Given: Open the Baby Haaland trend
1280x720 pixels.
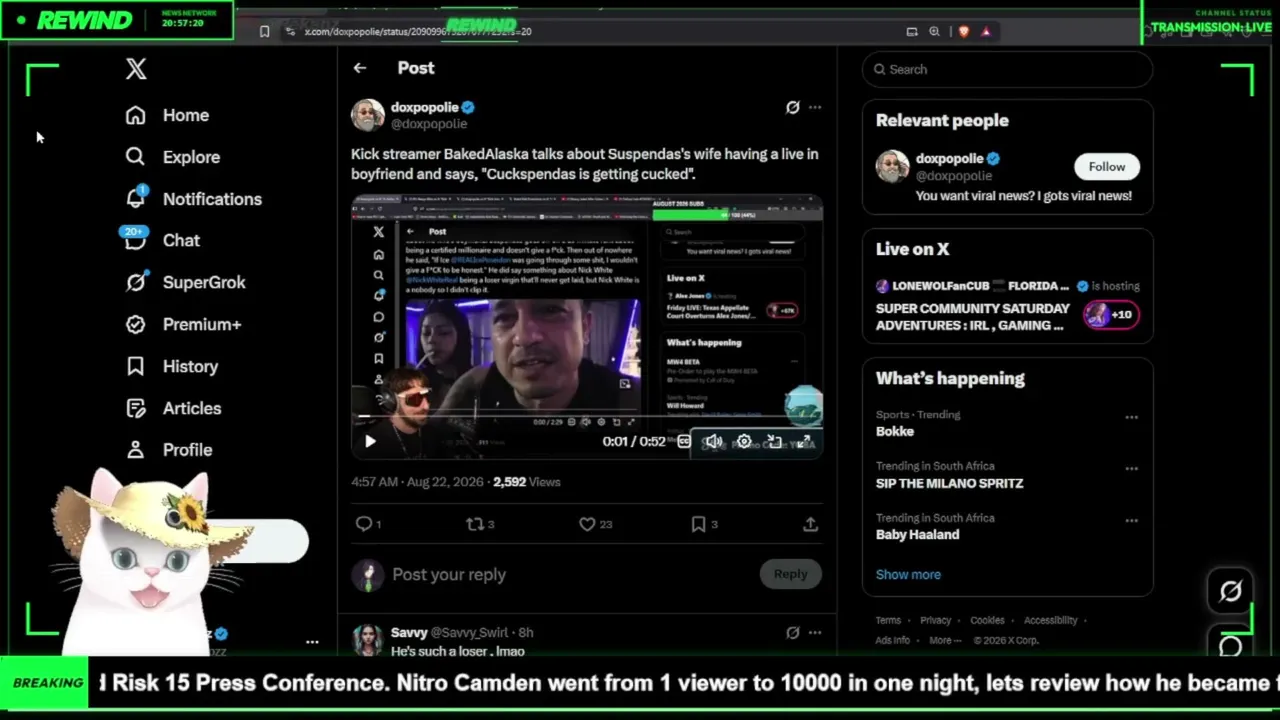Looking at the screenshot, I should pyautogui.click(x=917, y=535).
